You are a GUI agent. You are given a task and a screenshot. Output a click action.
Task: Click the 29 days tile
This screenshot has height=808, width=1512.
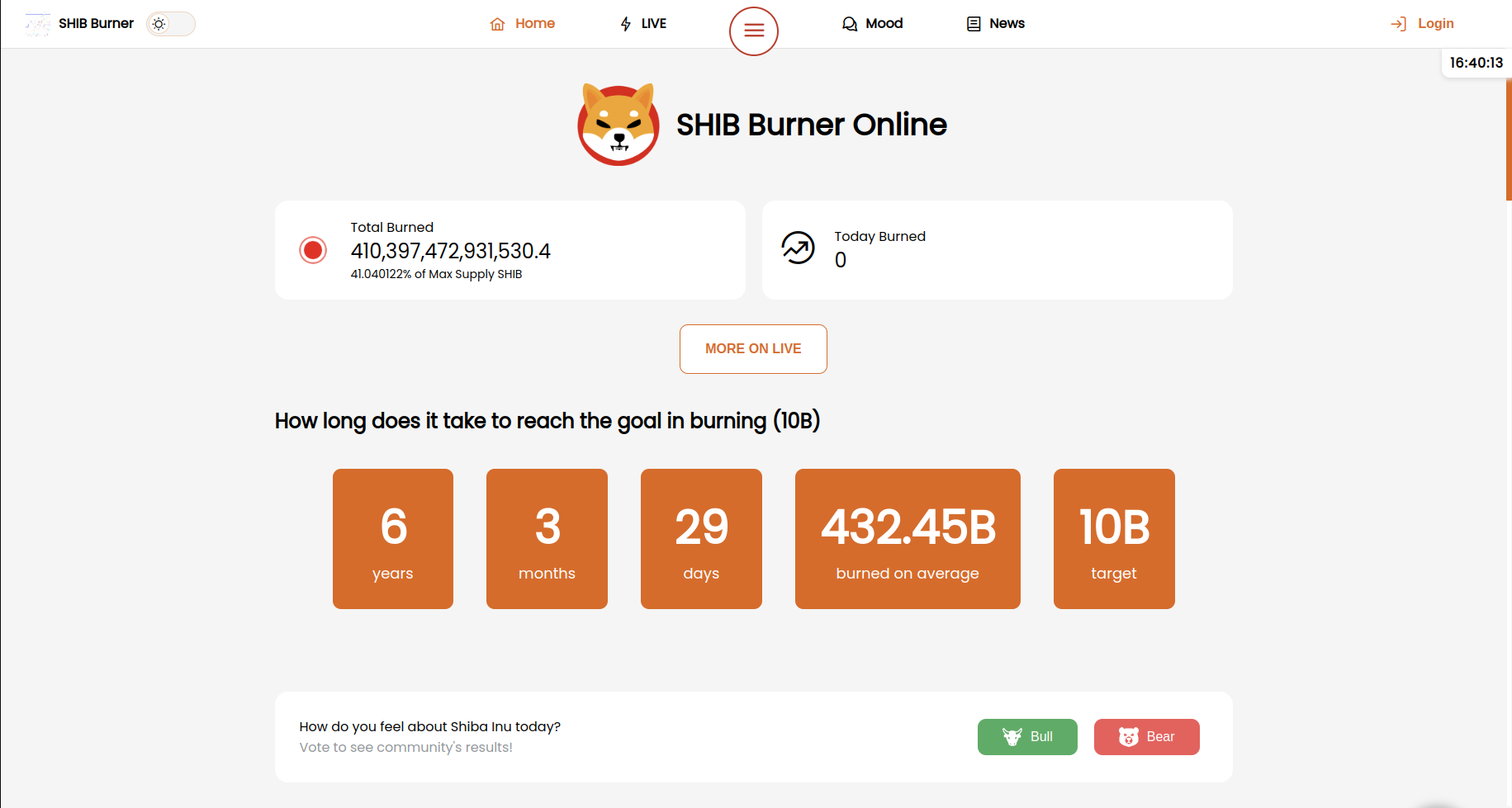click(701, 539)
